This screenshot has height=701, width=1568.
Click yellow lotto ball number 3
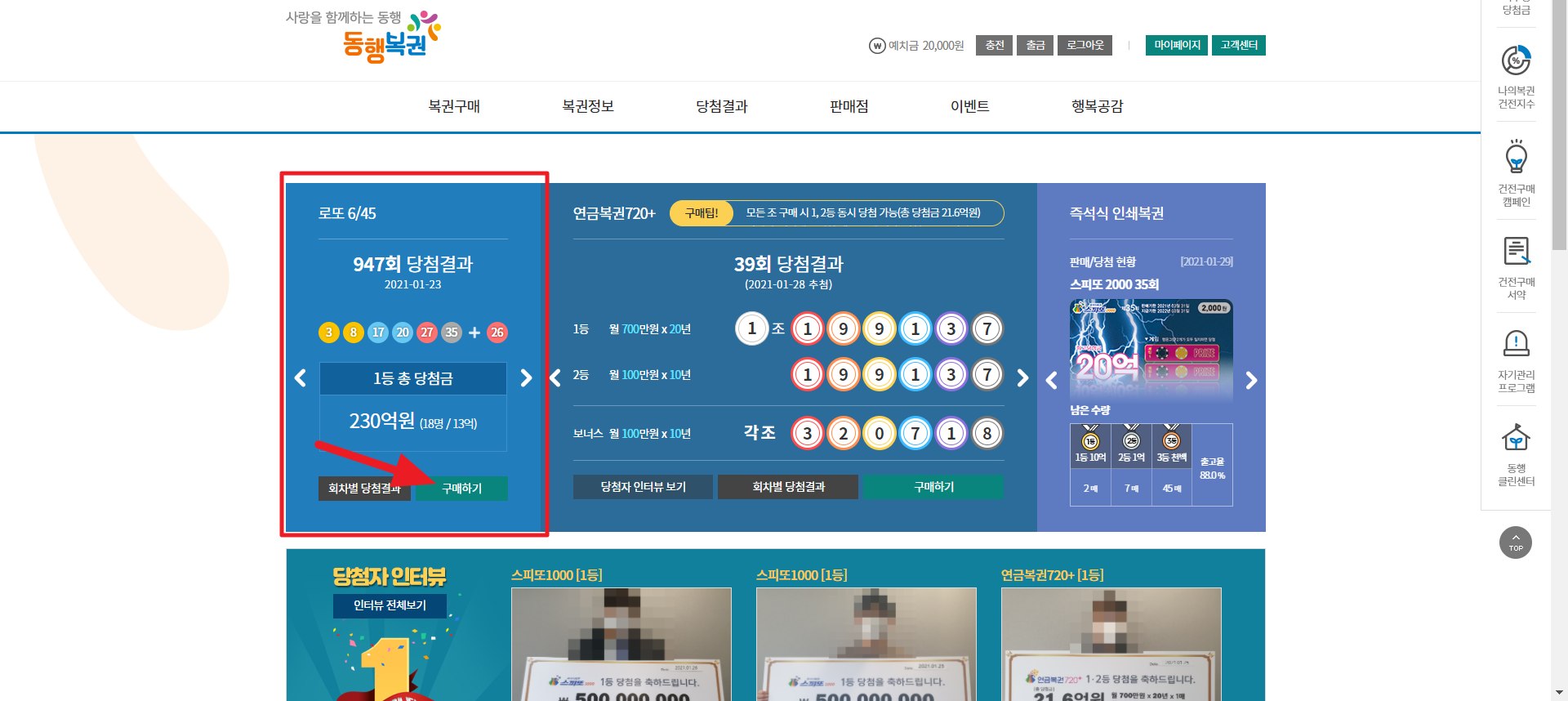pyautogui.click(x=328, y=333)
